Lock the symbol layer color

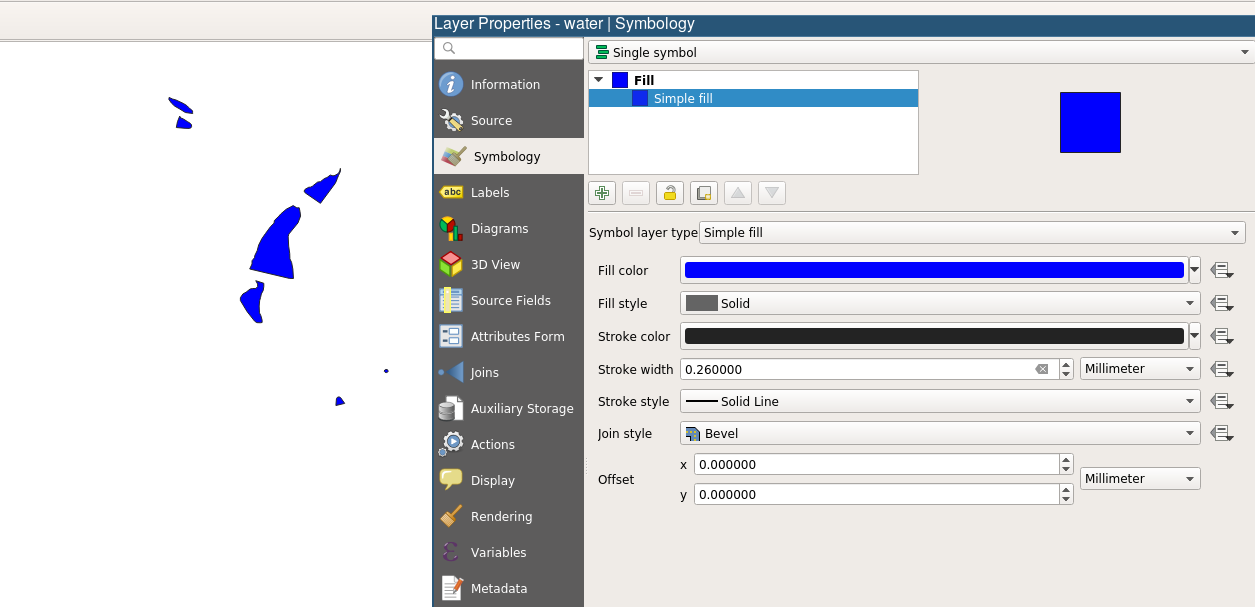(x=670, y=193)
